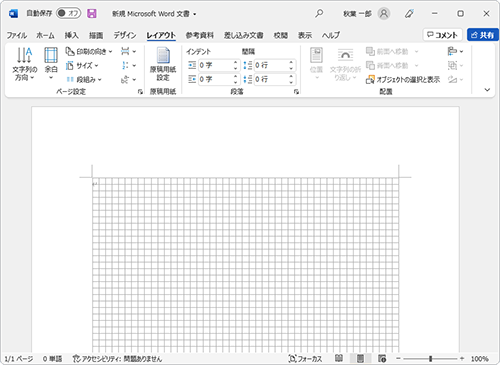Click the zoom in plus button
Viewport: 500px width, 365px height.
click(x=462, y=359)
